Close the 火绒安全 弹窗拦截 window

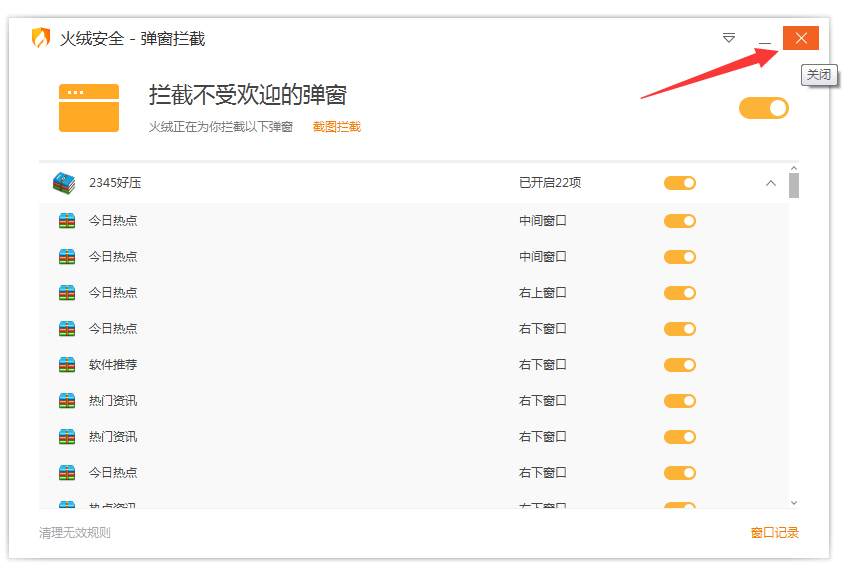pos(801,38)
